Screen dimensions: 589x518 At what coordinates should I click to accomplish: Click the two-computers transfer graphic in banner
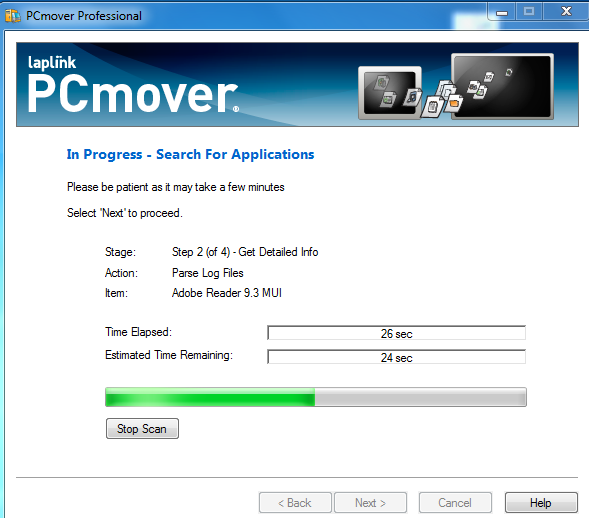click(456, 86)
